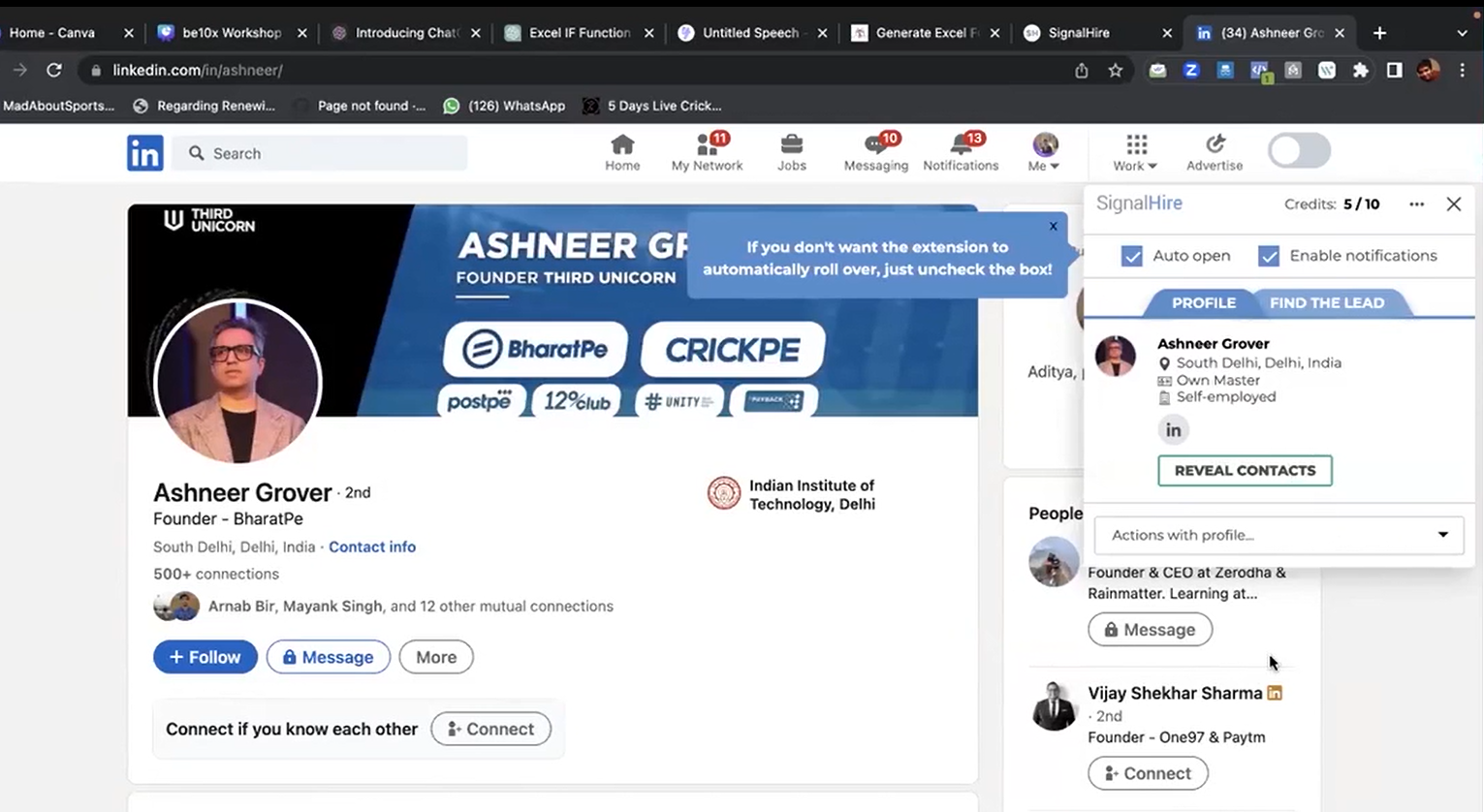Image resolution: width=1484 pixels, height=812 pixels.
Task: Open the (126) WhatsApp bookmark
Action: pyautogui.click(x=504, y=106)
